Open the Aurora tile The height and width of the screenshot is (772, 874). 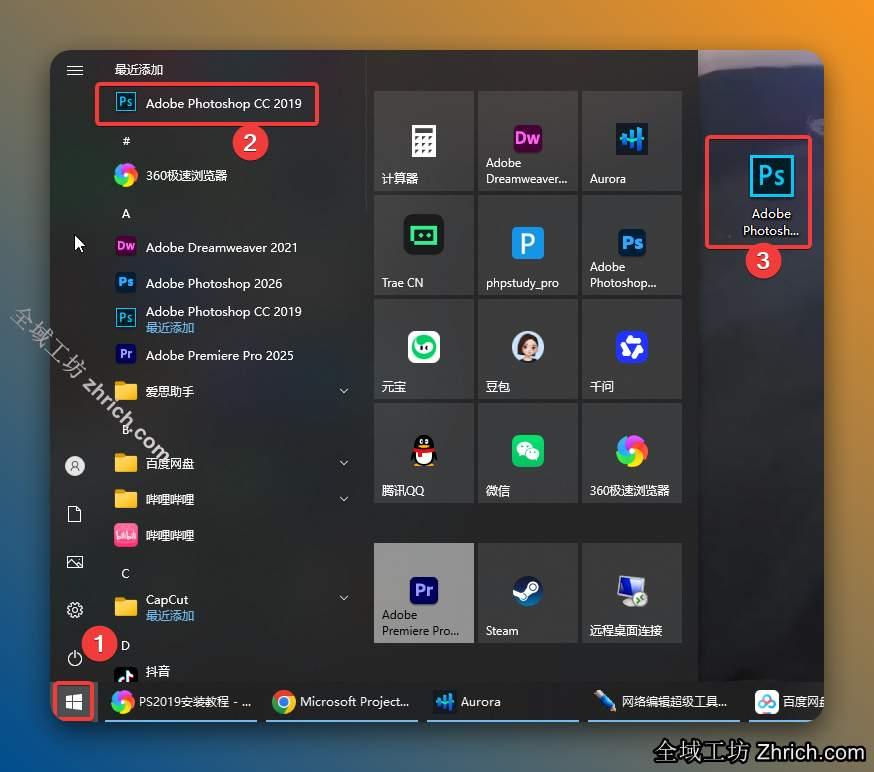tap(632, 141)
